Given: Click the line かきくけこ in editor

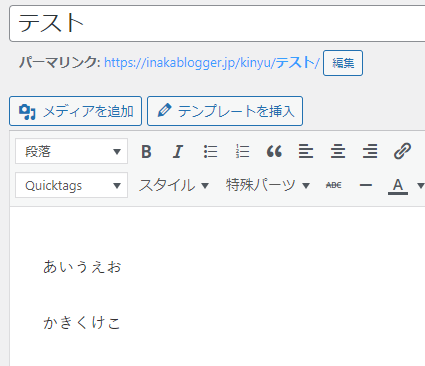Looking at the screenshot, I should click(x=82, y=323).
